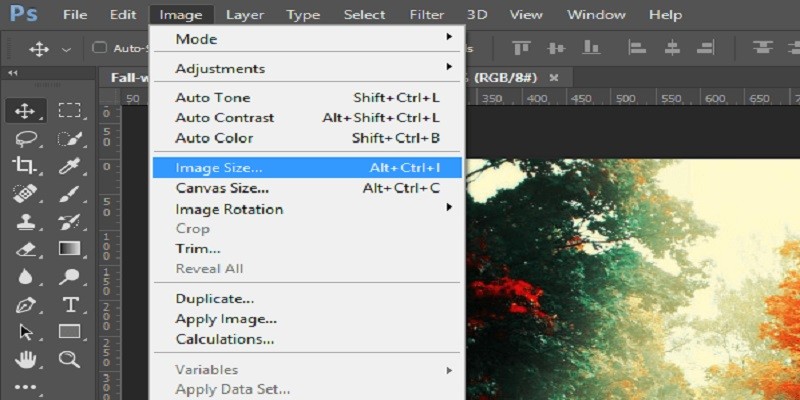This screenshot has width=800, height=400.
Task: Select the Clone Stamp tool
Action: coord(25,221)
